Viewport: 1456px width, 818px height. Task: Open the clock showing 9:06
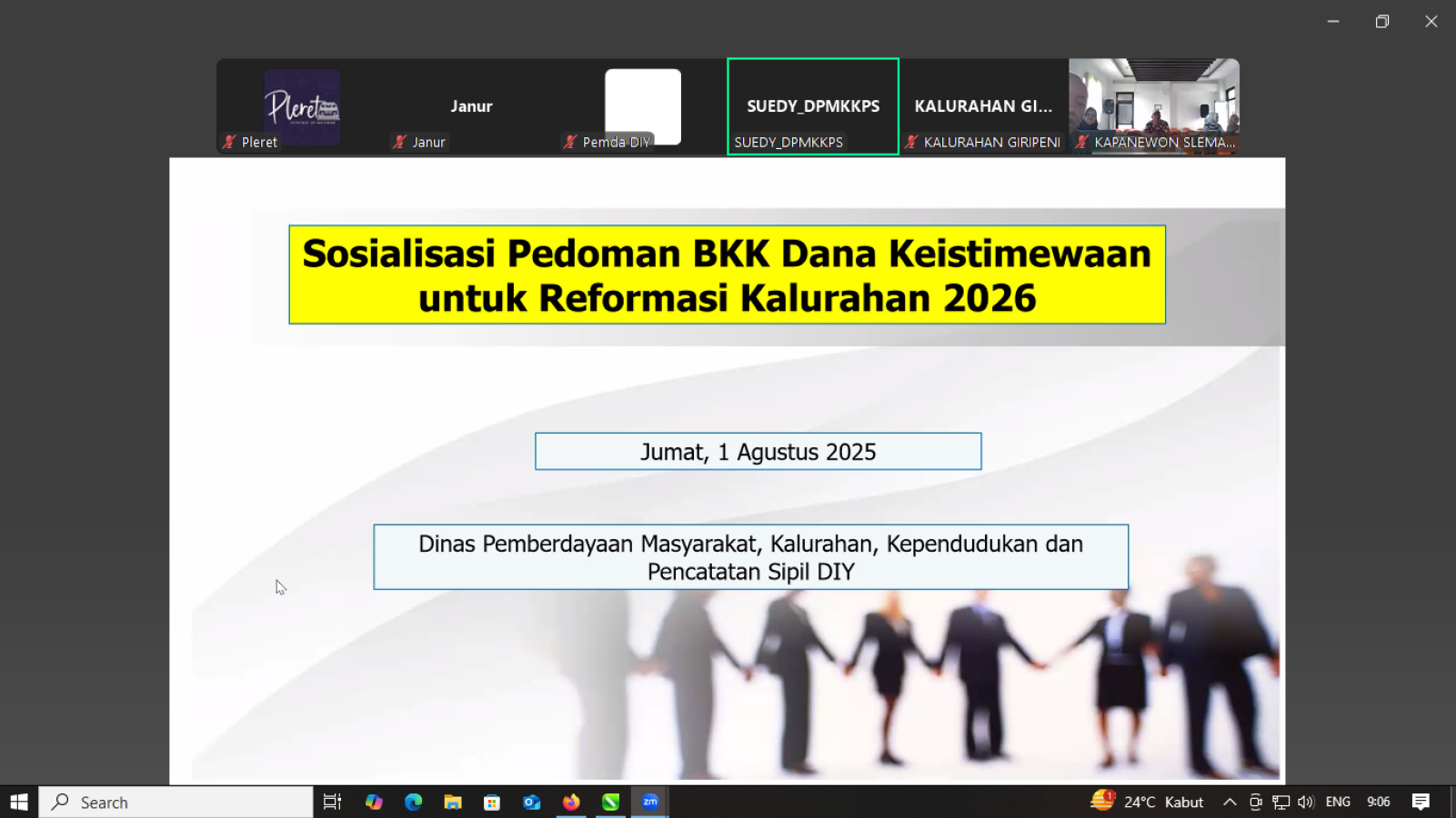1379,802
